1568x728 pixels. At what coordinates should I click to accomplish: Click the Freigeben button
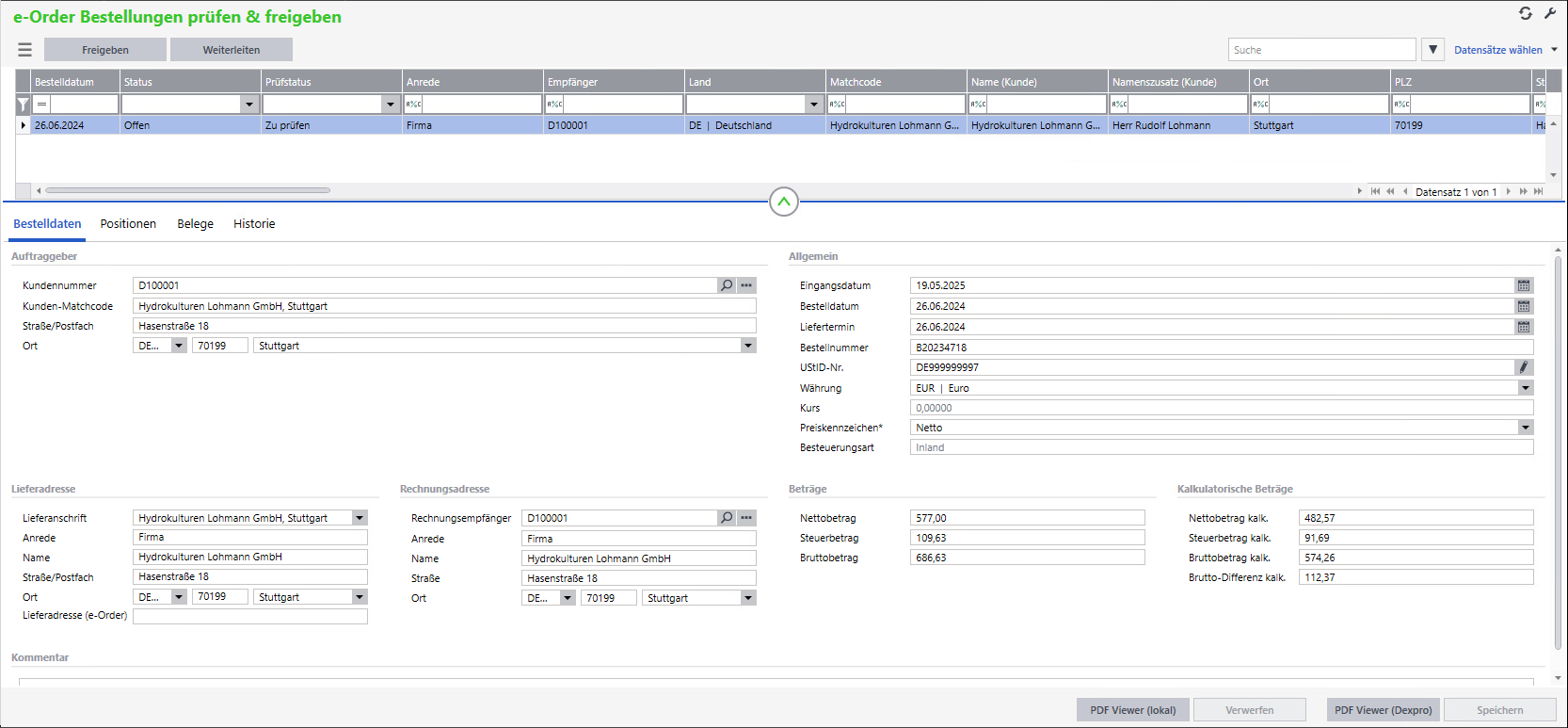[105, 50]
